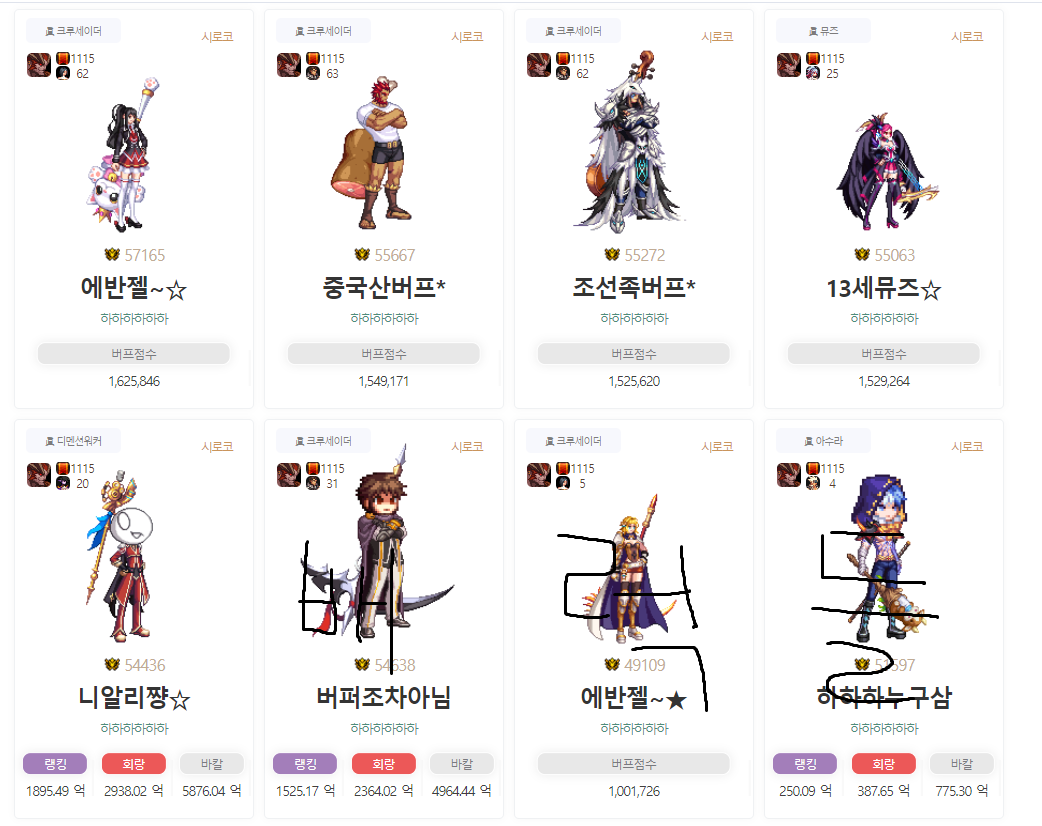The width and height of the screenshot is (1042, 826).
Task: Click the fame crown icon beside 55667
Action: pyautogui.click(x=362, y=255)
